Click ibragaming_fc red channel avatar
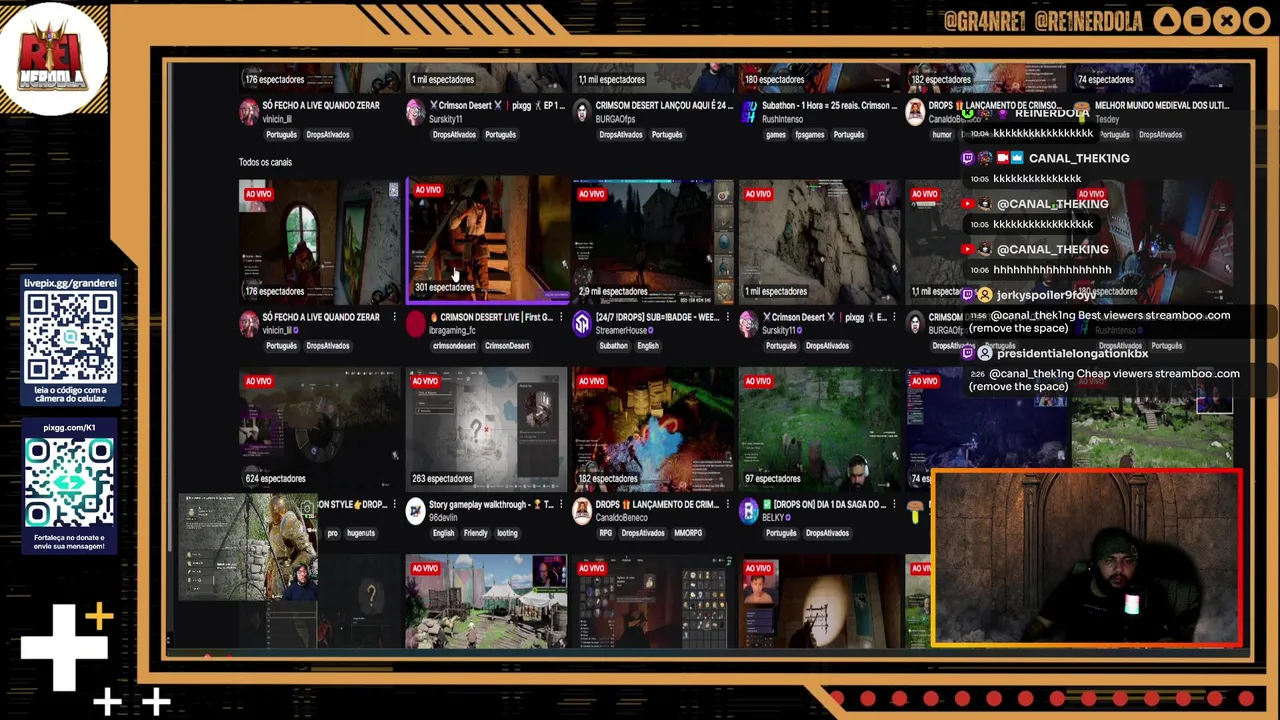 point(416,324)
